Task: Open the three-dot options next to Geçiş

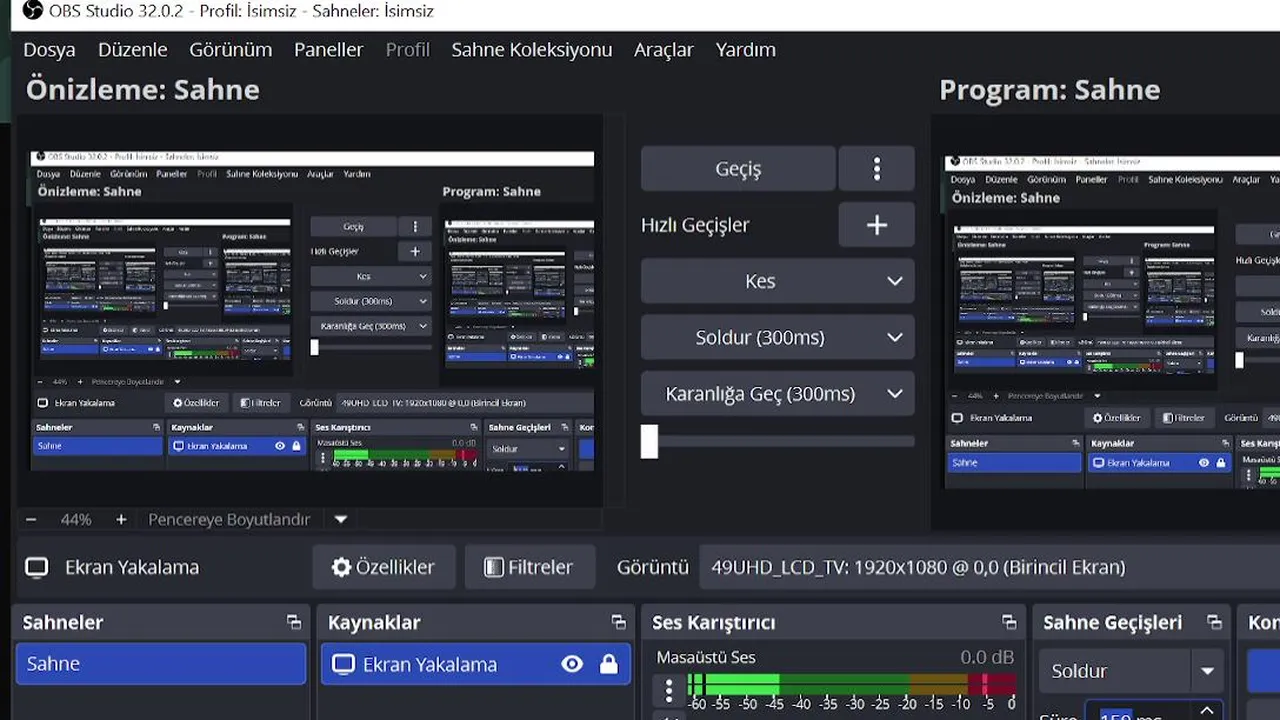Action: click(x=877, y=169)
